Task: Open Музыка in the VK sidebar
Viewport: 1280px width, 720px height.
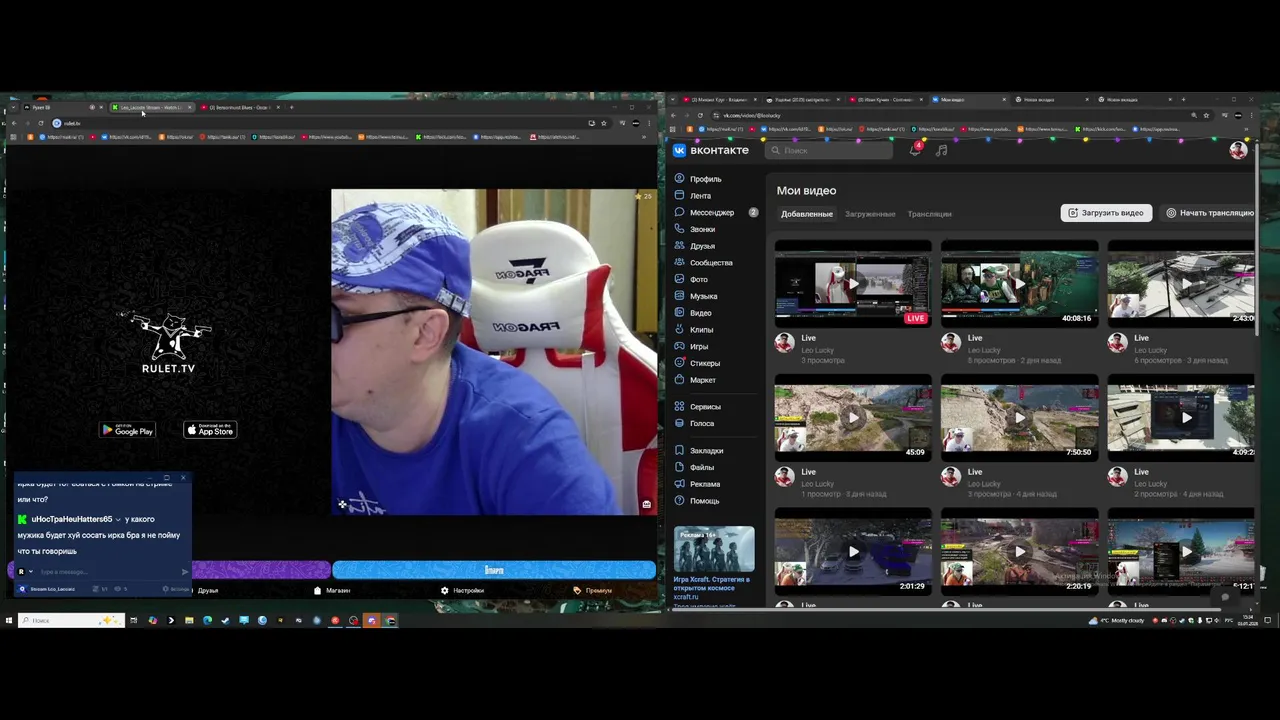Action: point(696,296)
